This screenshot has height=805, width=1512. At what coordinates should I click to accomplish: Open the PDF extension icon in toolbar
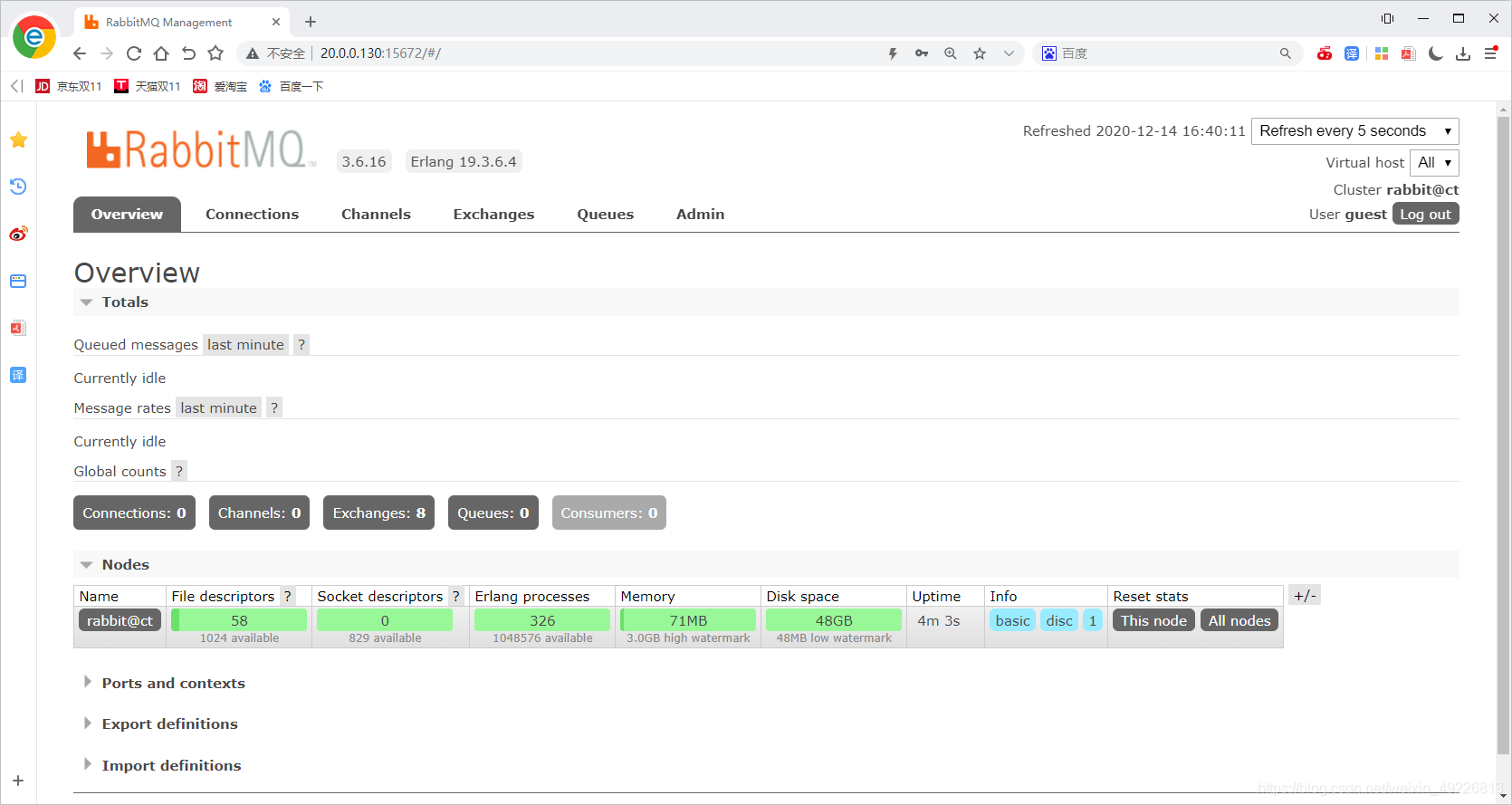tap(1408, 53)
